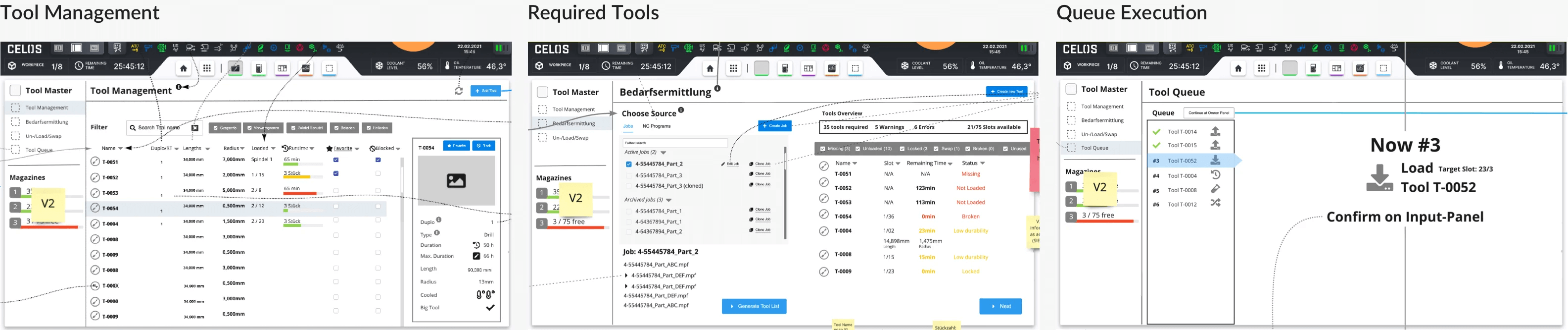Screen dimensions: 1568x330
Task: Click dashed selection icon in Queue Execution header
Action: click(x=1383, y=68)
